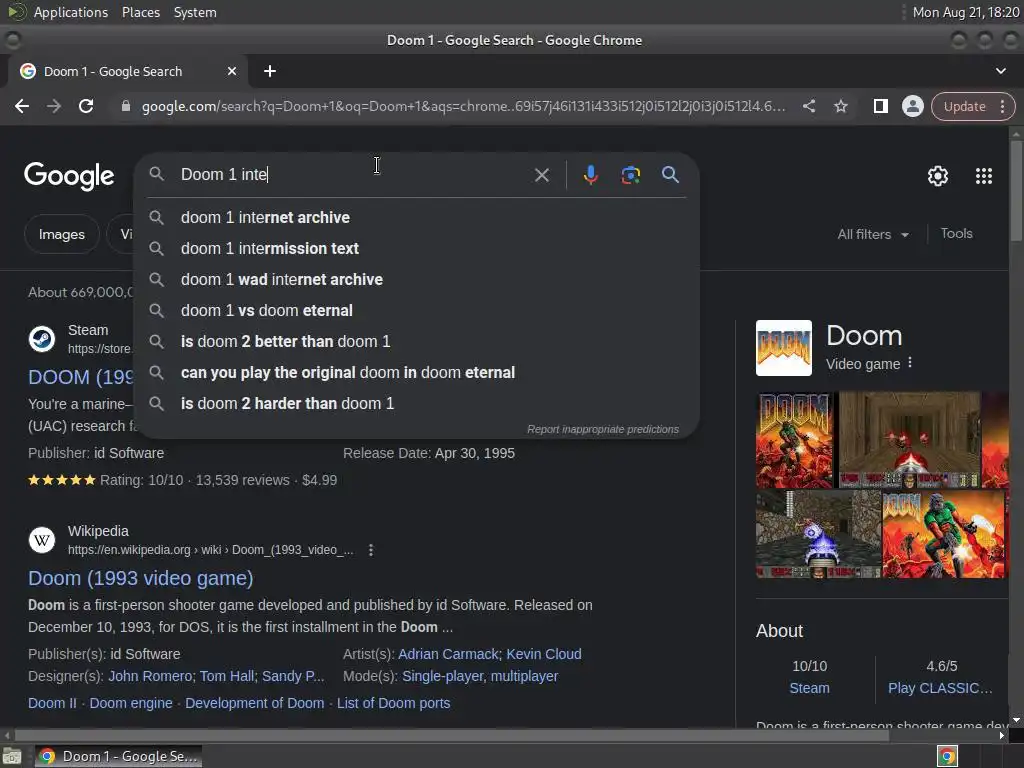Open Kevin Cloud artist link
Screen dimensions: 1024x768
543,654
